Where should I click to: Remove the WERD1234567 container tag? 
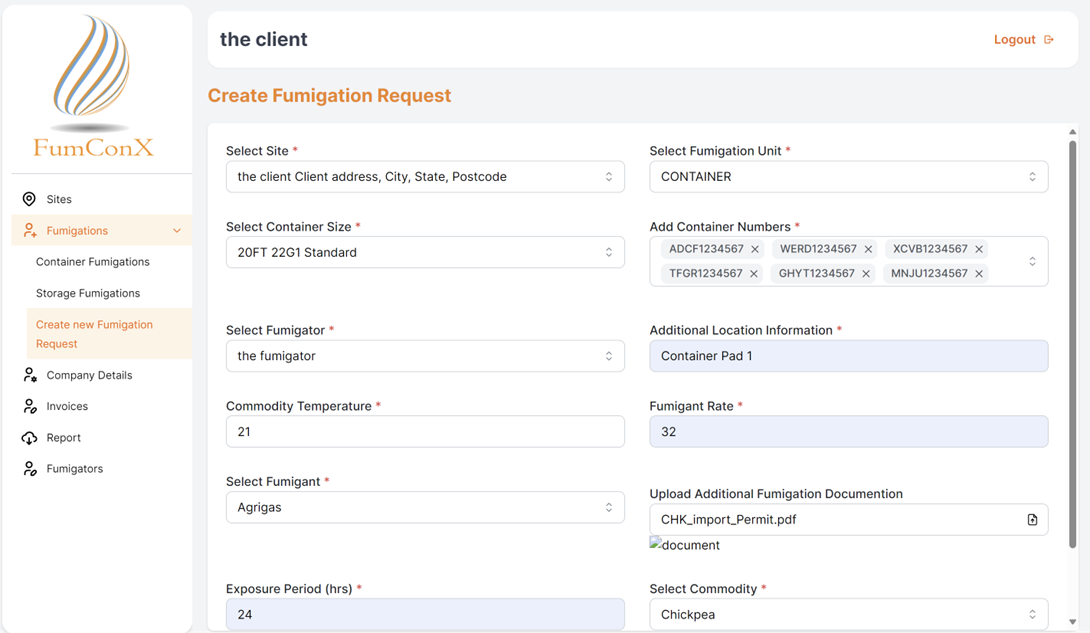868,249
